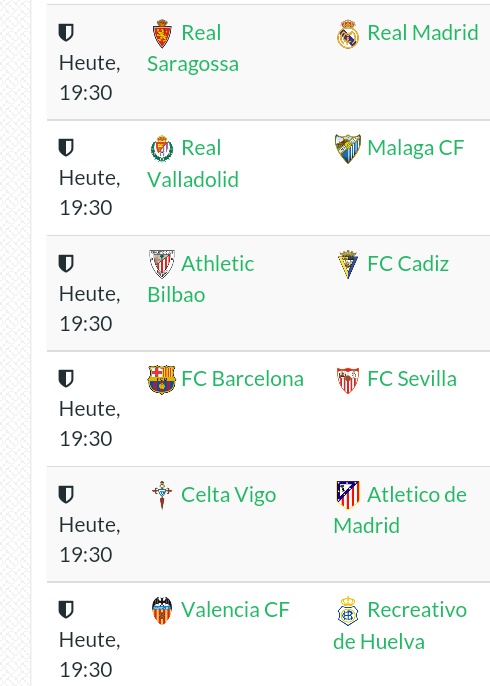Click the Valencia CF club crest

pyautogui.click(x=162, y=610)
